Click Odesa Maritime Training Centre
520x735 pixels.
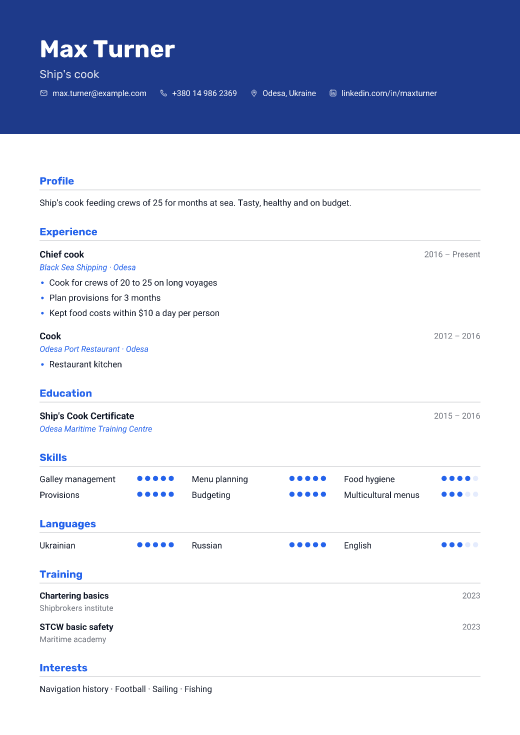point(96,428)
